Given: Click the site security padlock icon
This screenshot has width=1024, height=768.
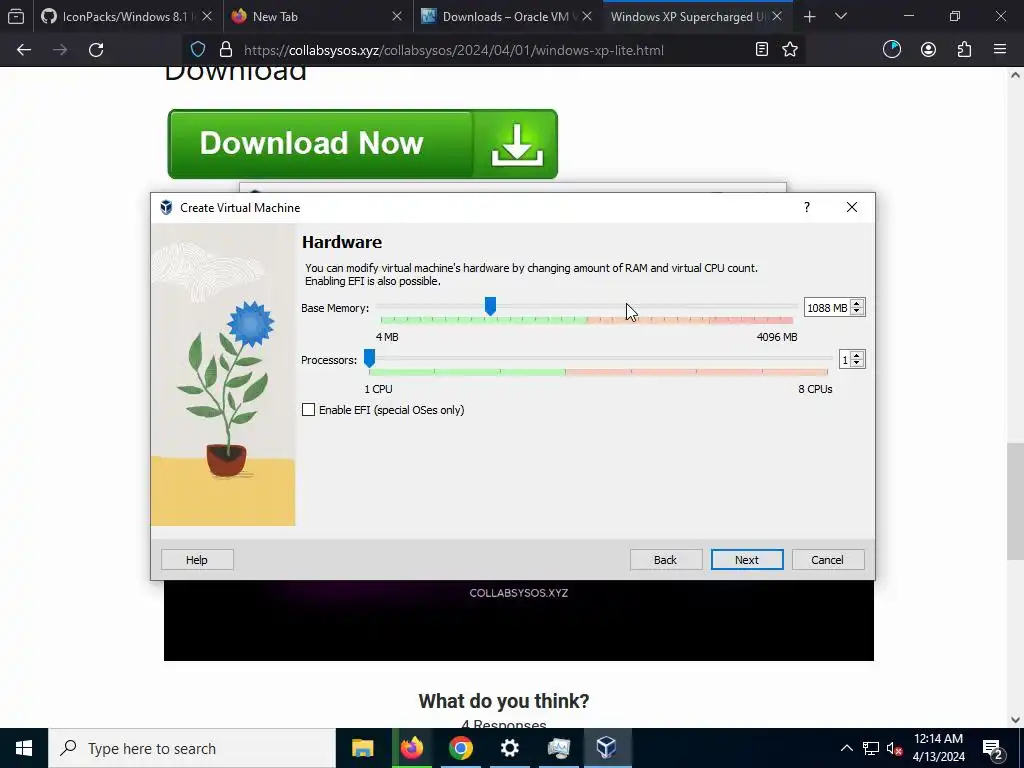Looking at the screenshot, I should pyautogui.click(x=226, y=50).
